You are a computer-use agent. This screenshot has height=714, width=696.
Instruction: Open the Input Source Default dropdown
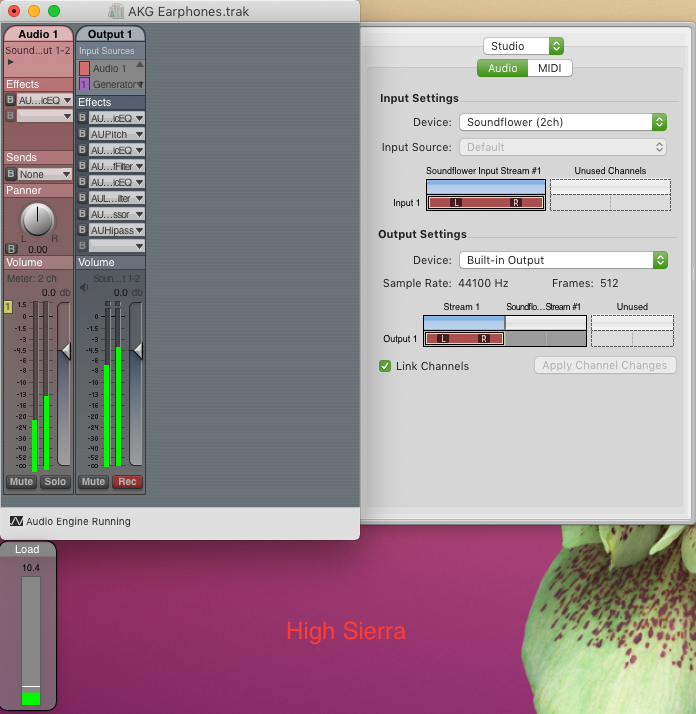pyautogui.click(x=563, y=147)
